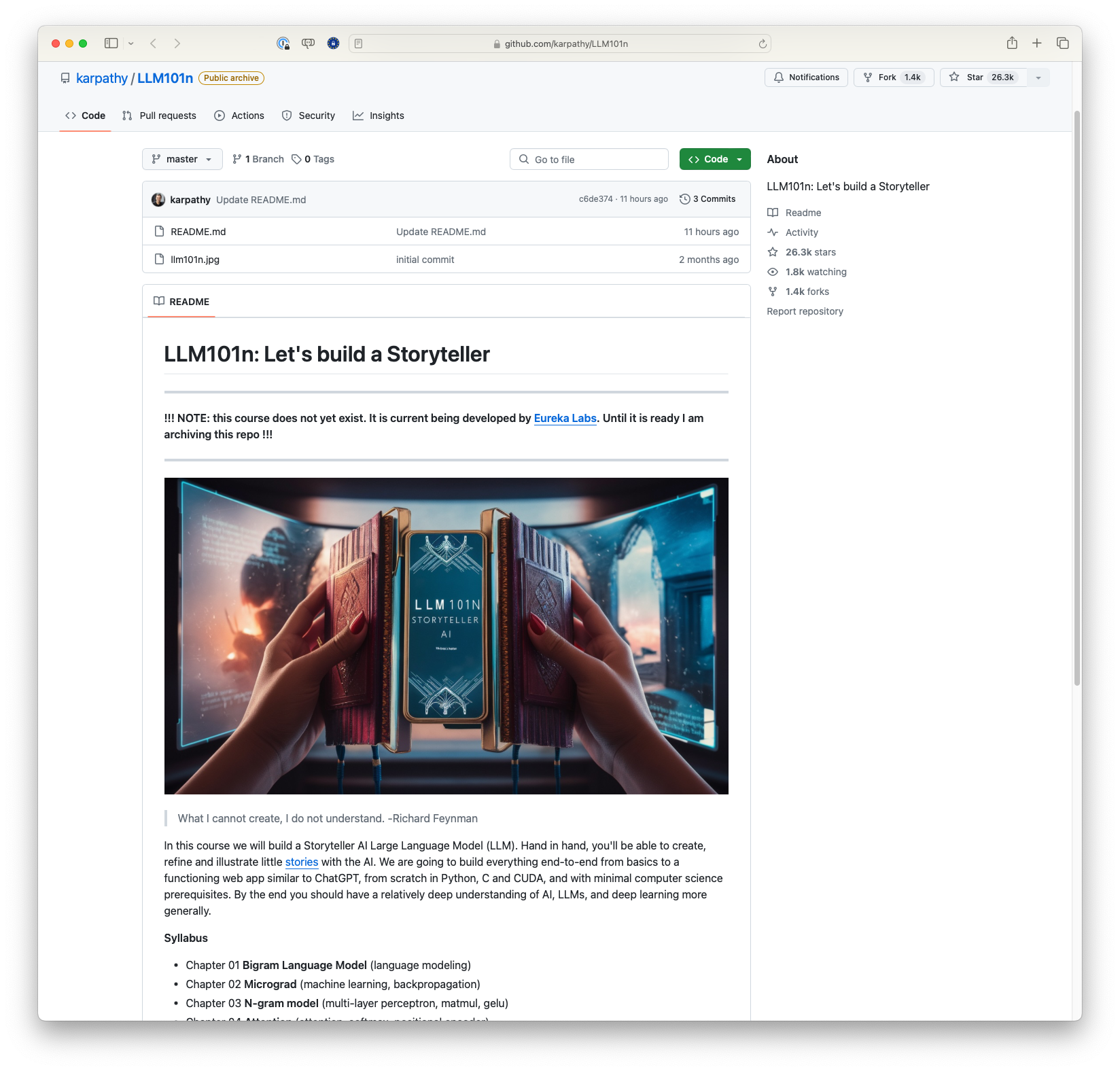Expand the star lists dropdown arrow
Screen dimensions: 1120x1071
coord(1038,77)
